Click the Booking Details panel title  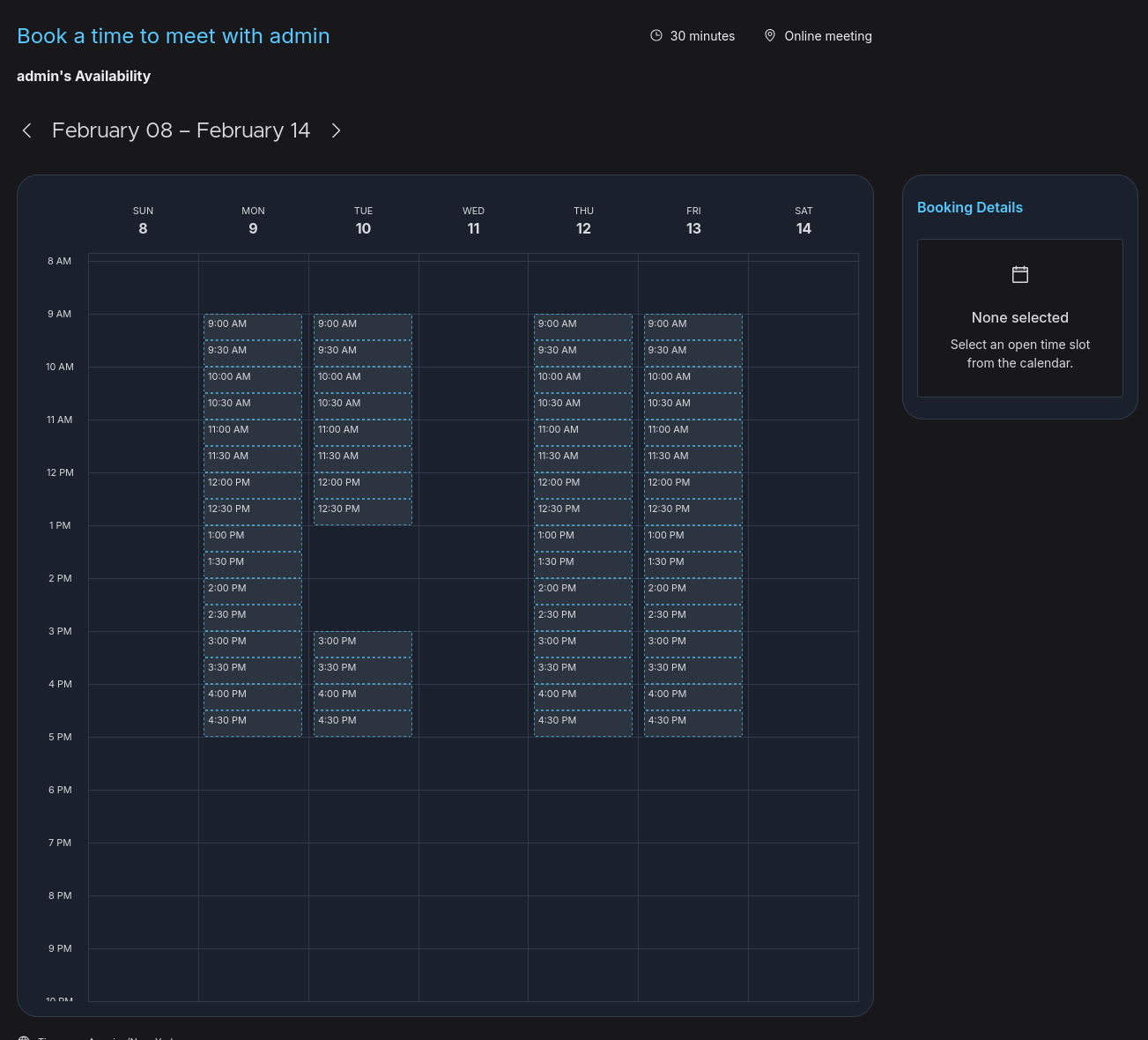[x=969, y=208]
